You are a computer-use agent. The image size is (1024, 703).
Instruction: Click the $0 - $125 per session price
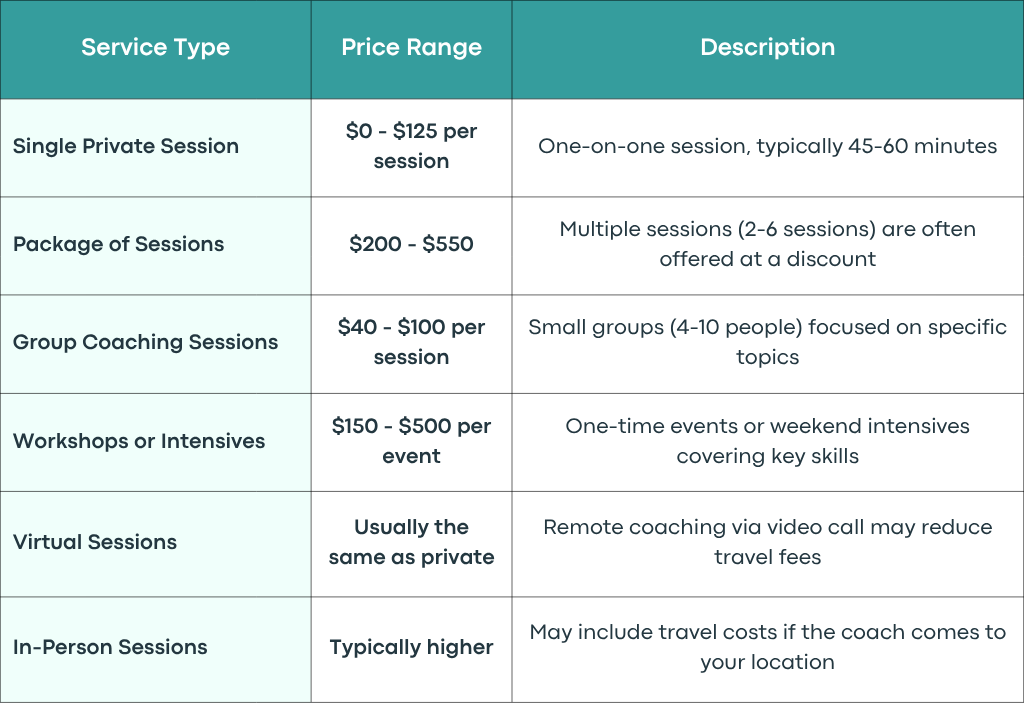click(411, 146)
